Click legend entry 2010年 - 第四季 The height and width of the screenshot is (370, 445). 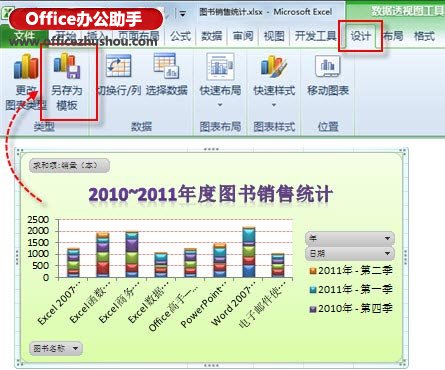point(351,308)
